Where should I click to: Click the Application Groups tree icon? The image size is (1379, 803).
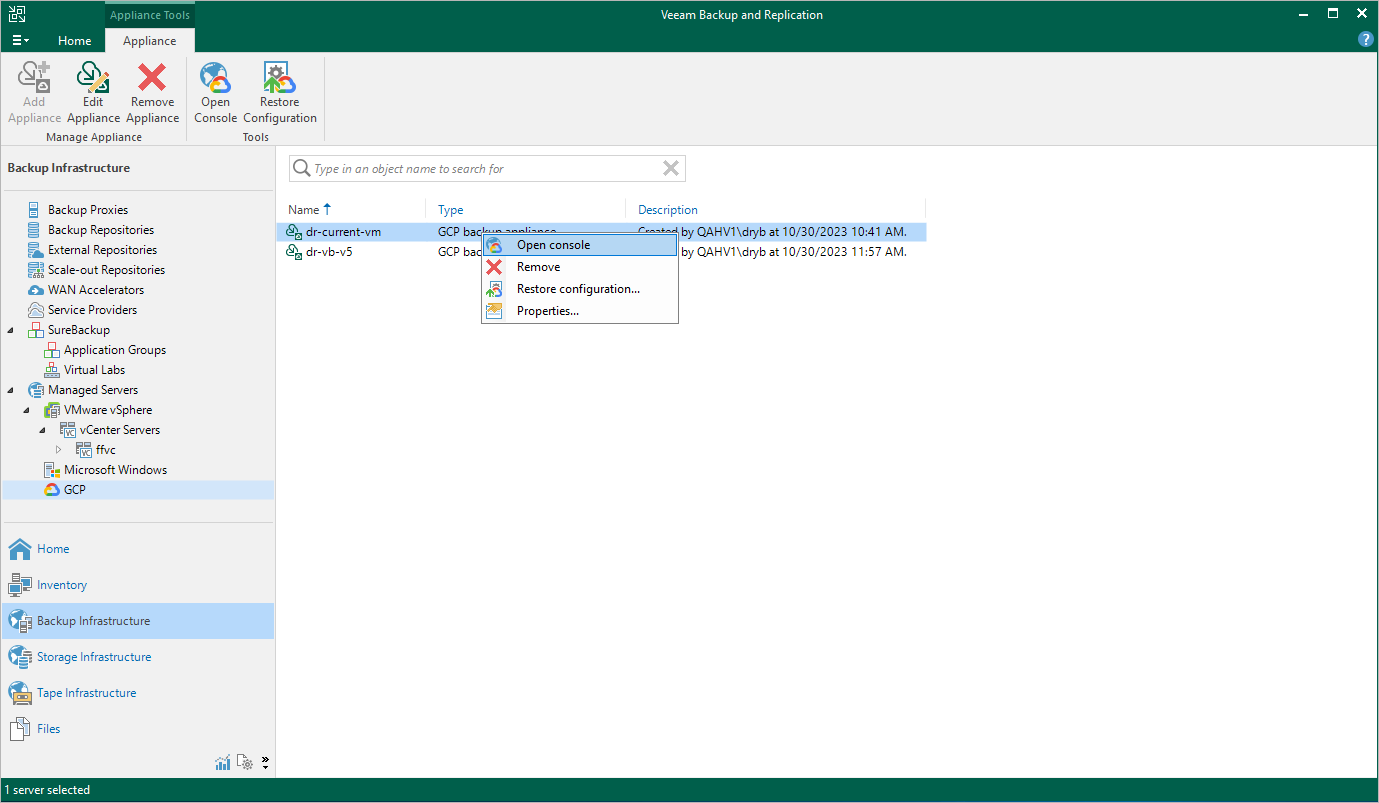click(x=52, y=350)
